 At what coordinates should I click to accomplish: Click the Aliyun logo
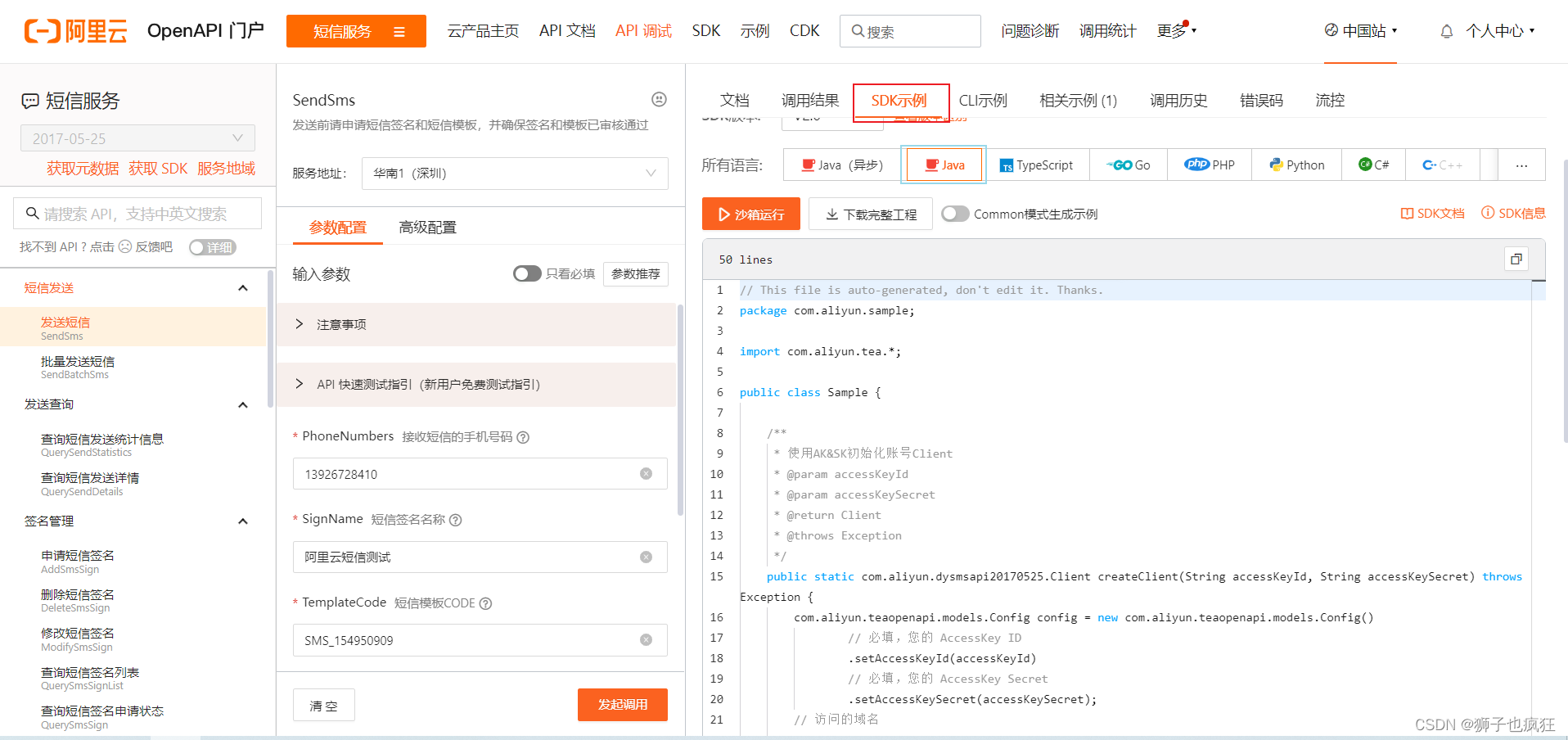(76, 31)
